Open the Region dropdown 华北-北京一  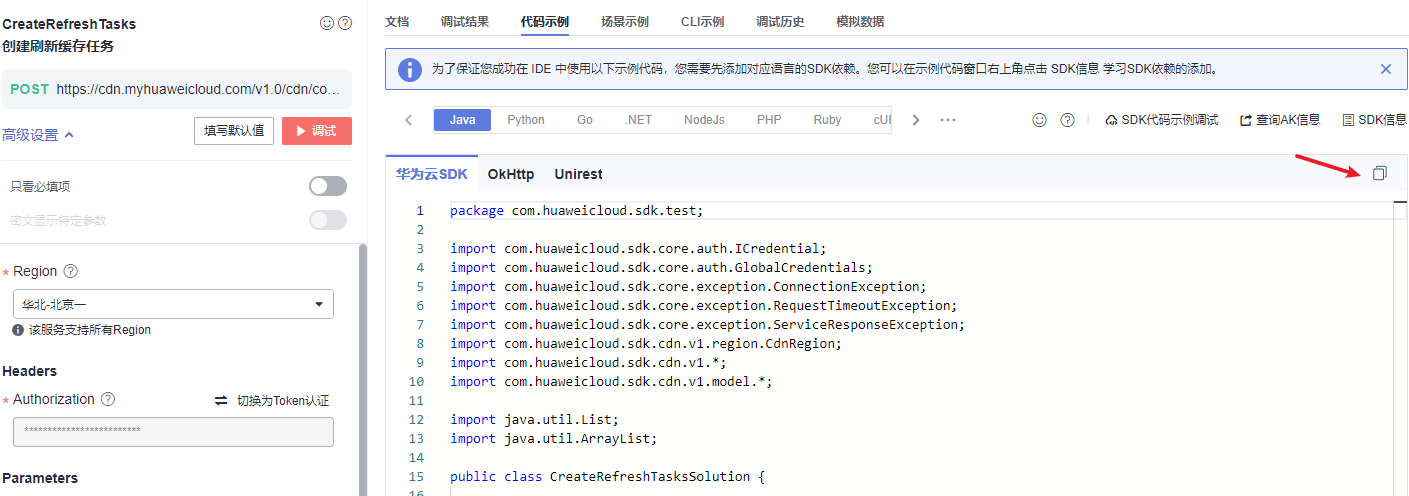tap(173, 304)
